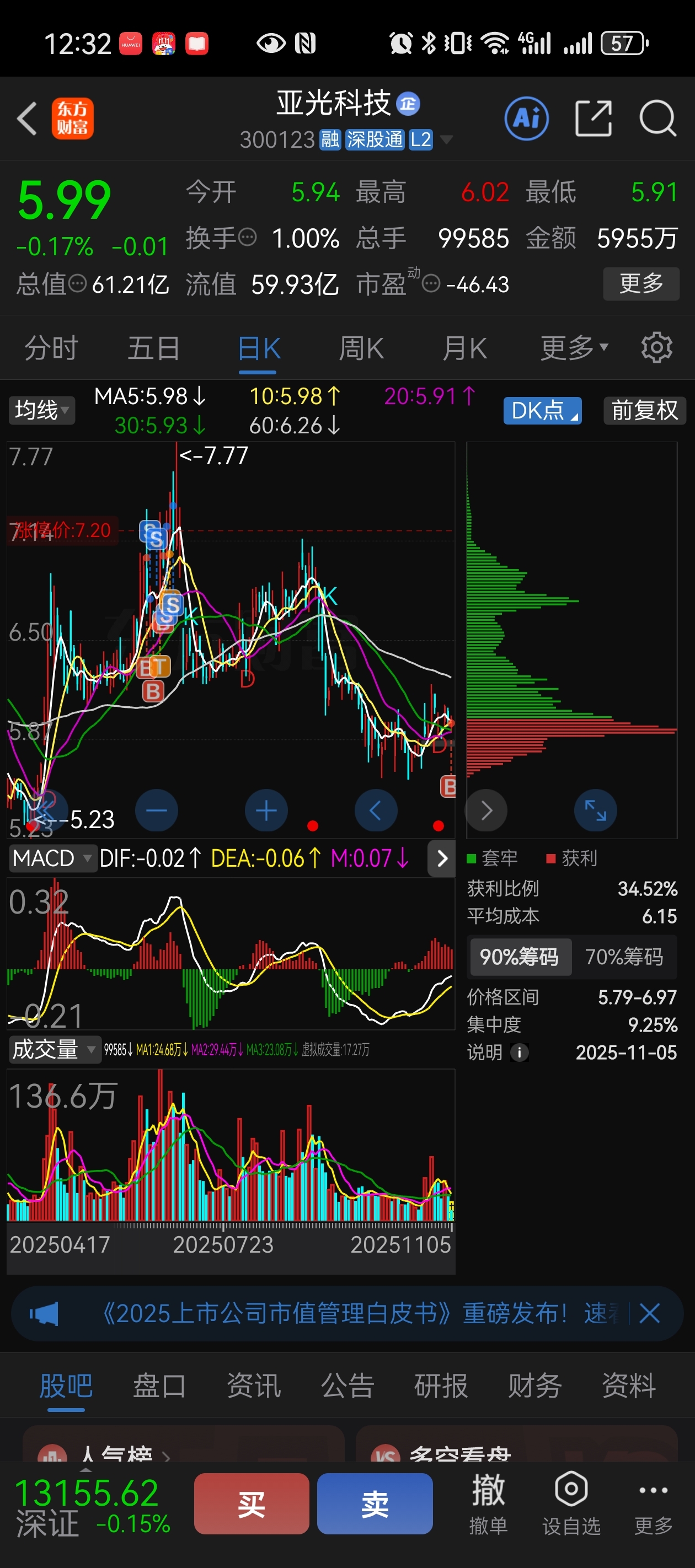Tap stock price 5.99

[64, 200]
